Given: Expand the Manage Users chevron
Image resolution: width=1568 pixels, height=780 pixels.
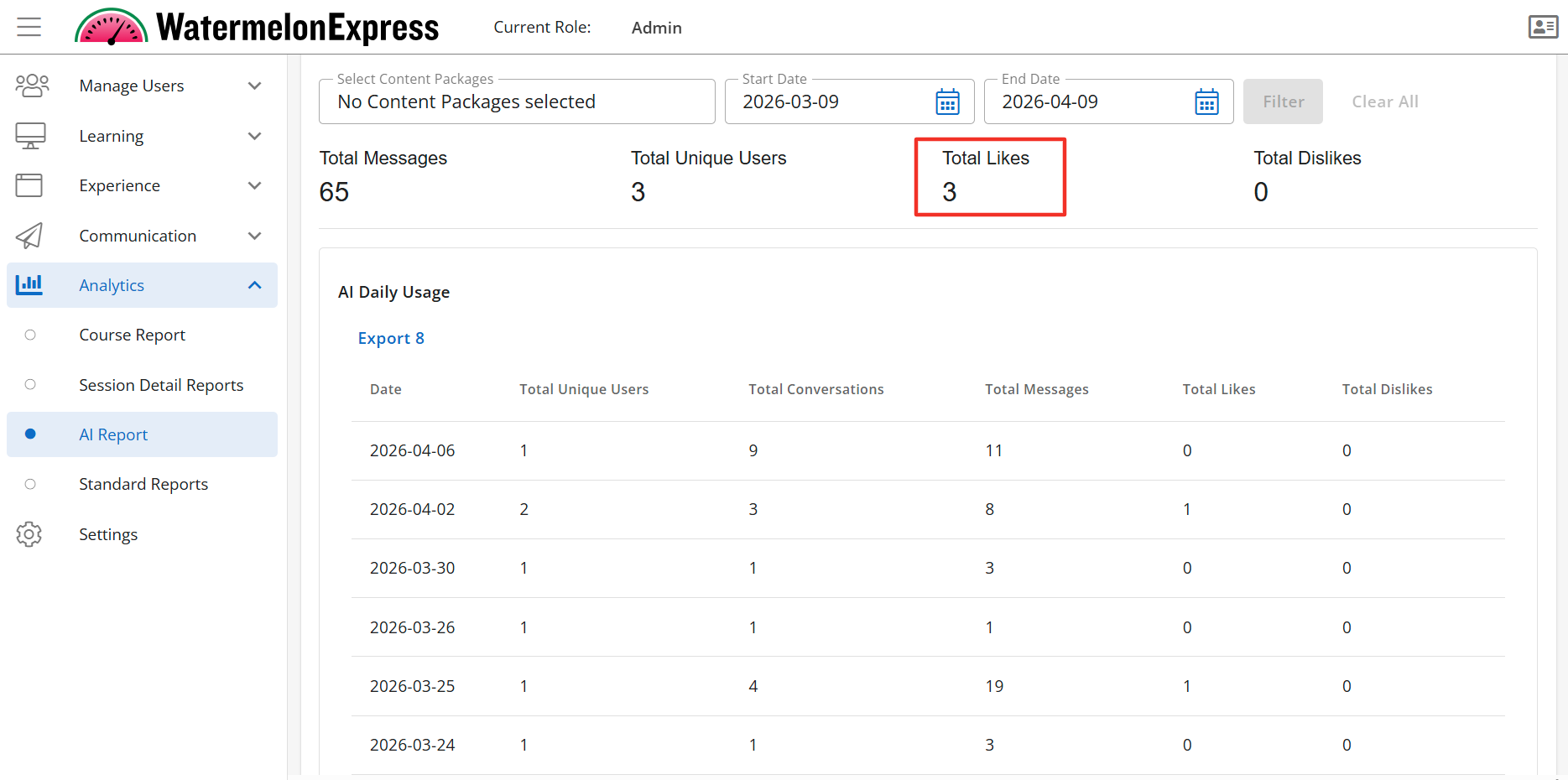Looking at the screenshot, I should pos(255,86).
